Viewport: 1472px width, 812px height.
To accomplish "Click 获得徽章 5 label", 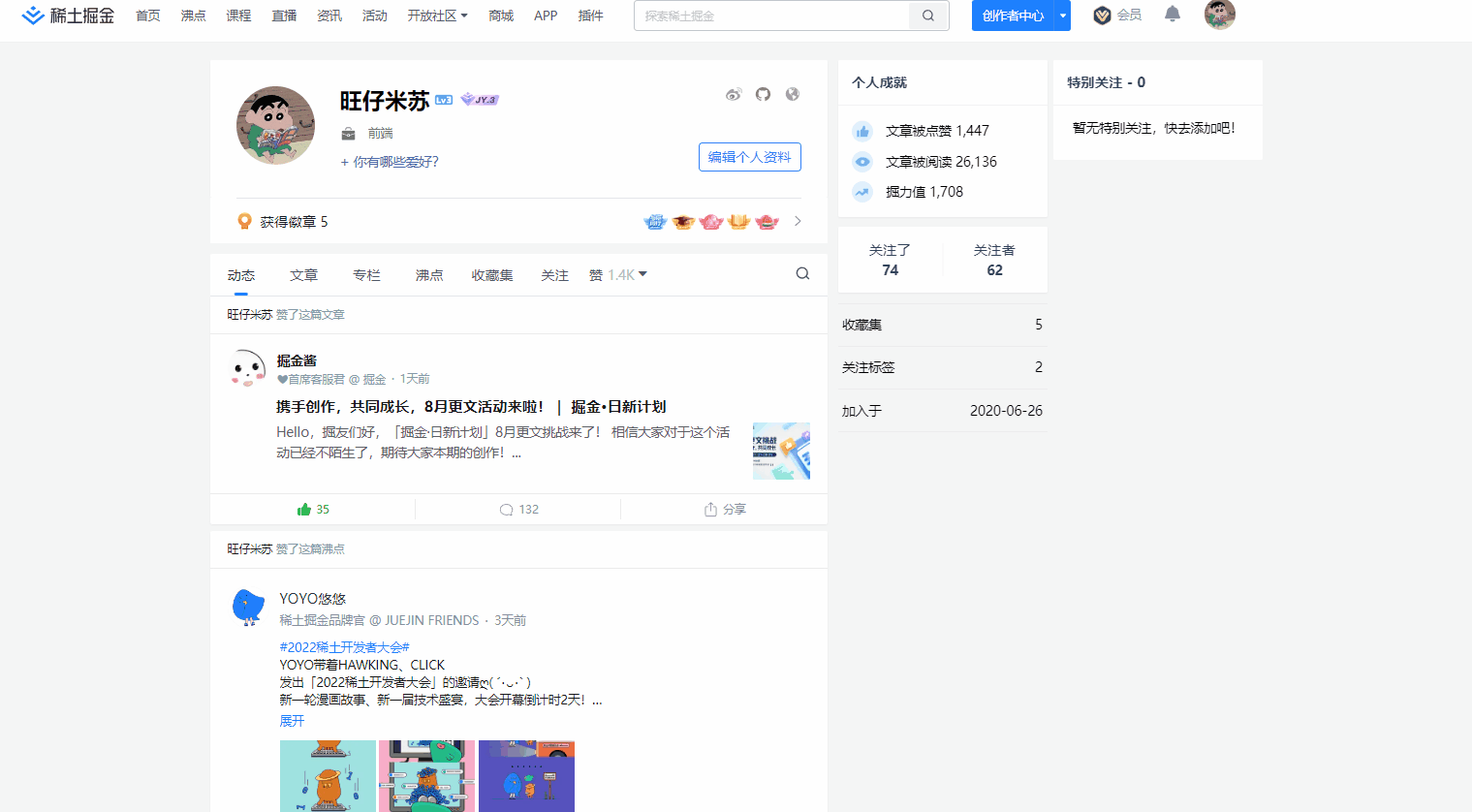I will pos(294,222).
